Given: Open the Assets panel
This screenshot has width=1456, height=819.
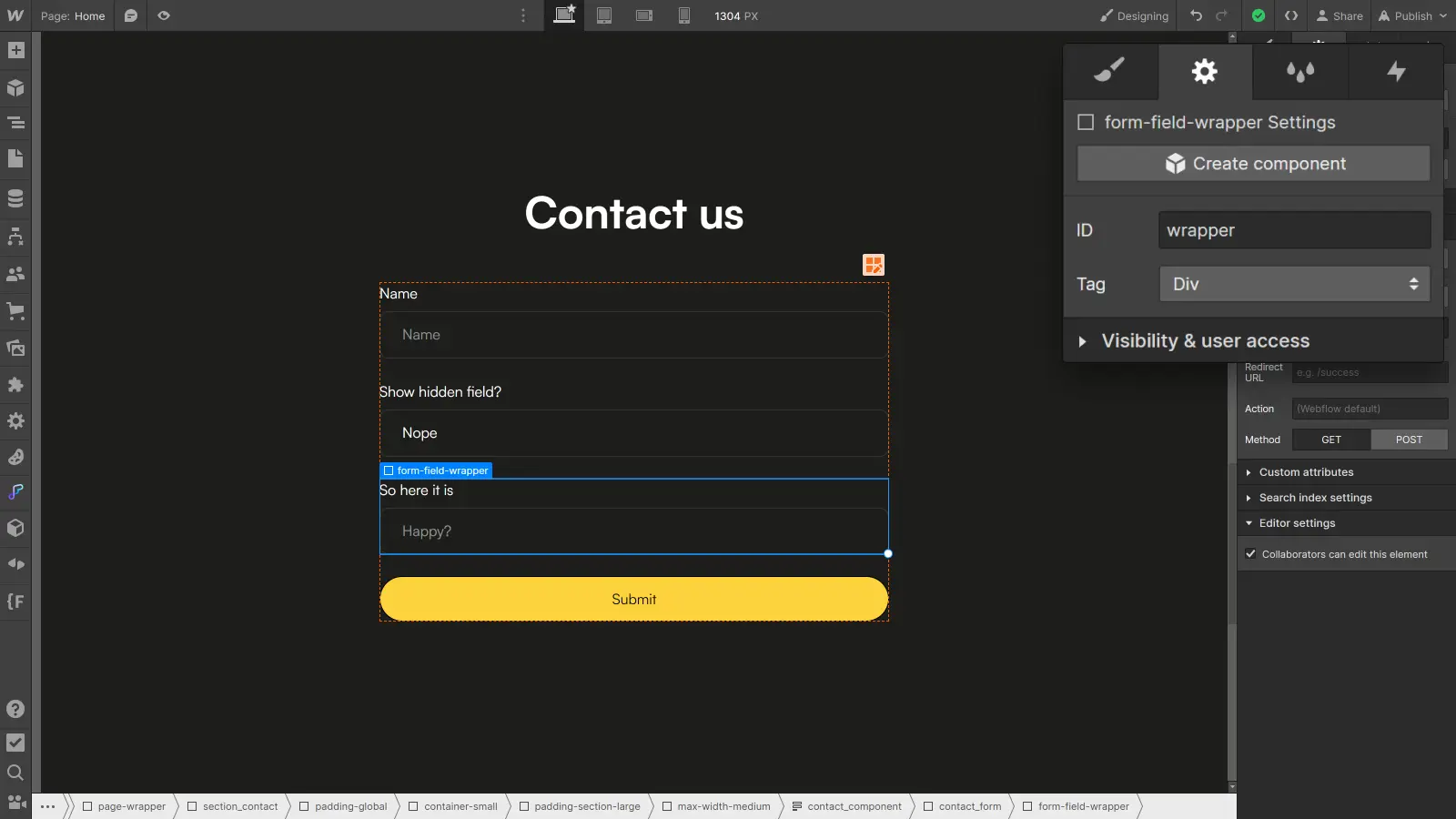Looking at the screenshot, I should (15, 348).
